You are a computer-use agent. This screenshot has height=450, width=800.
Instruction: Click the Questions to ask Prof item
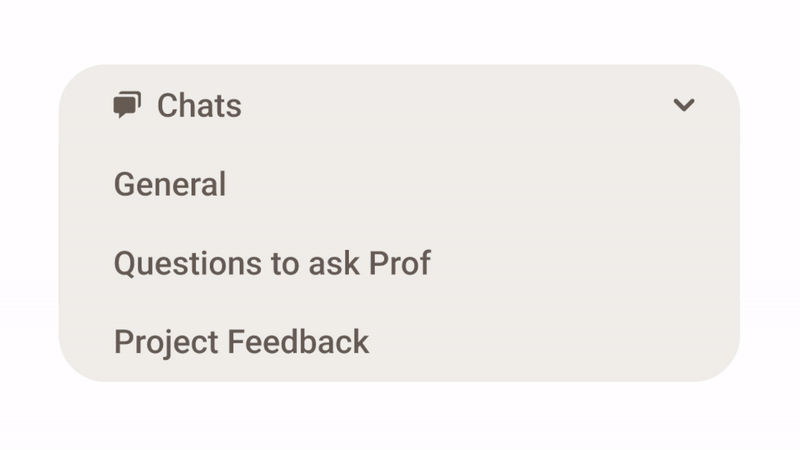(272, 263)
